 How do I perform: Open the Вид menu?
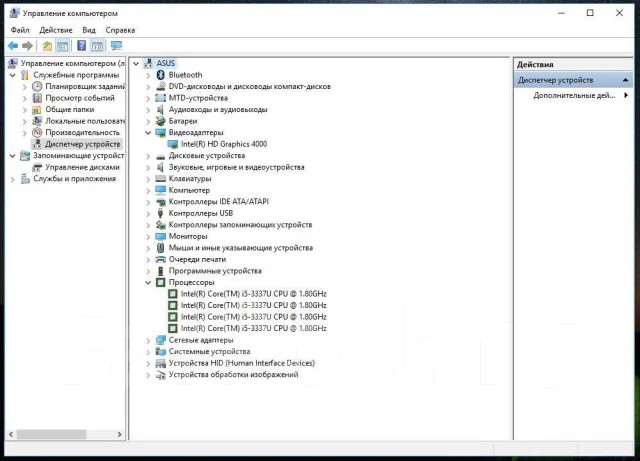click(89, 30)
